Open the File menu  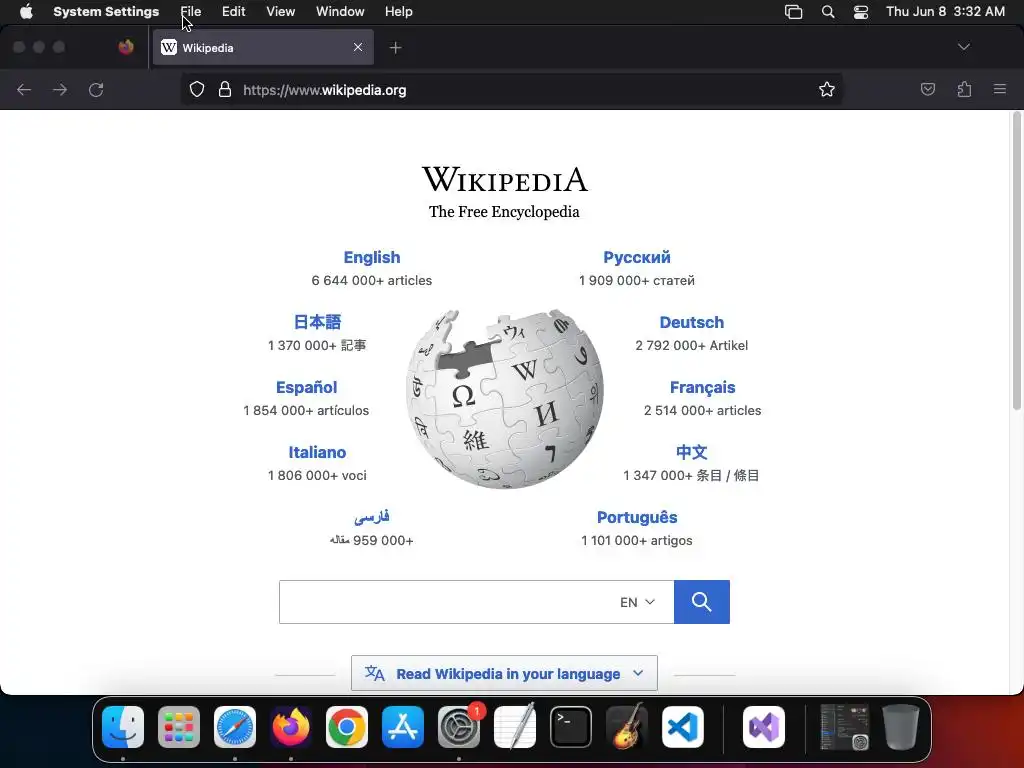(x=191, y=12)
